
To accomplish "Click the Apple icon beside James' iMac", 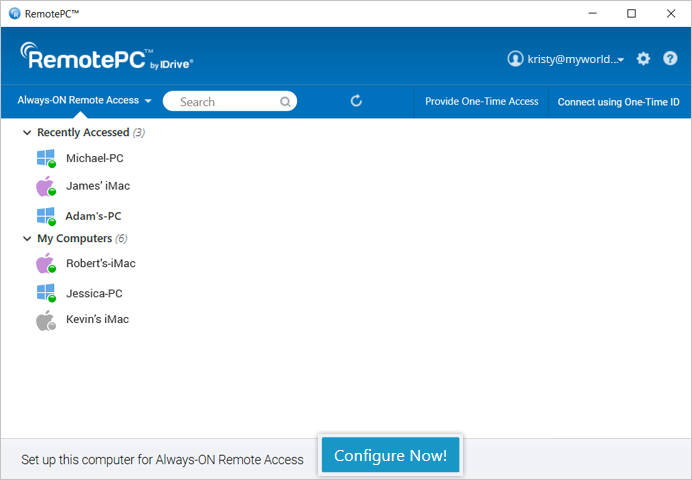I will point(44,186).
